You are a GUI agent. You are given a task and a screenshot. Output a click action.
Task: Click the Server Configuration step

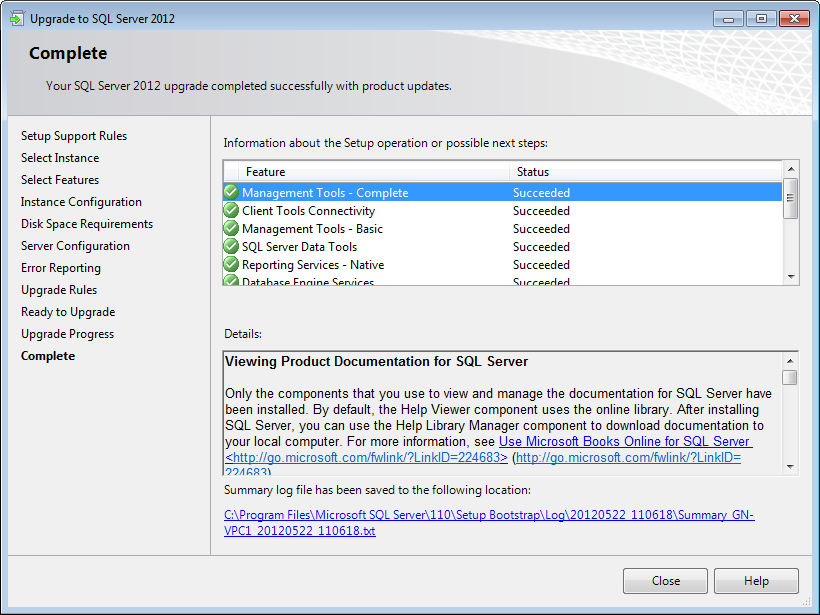(75, 246)
